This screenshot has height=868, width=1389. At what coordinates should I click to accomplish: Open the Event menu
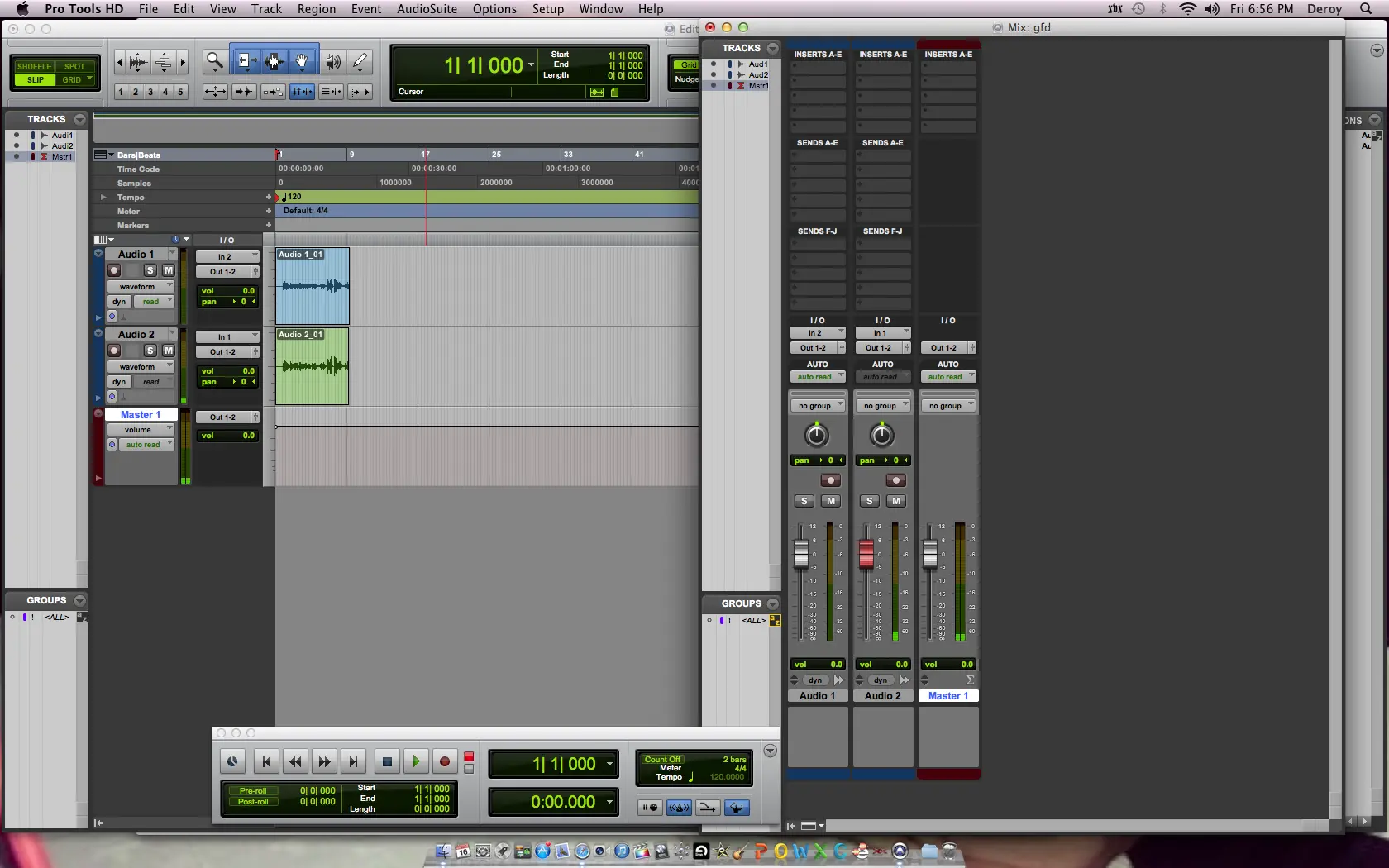point(366,9)
